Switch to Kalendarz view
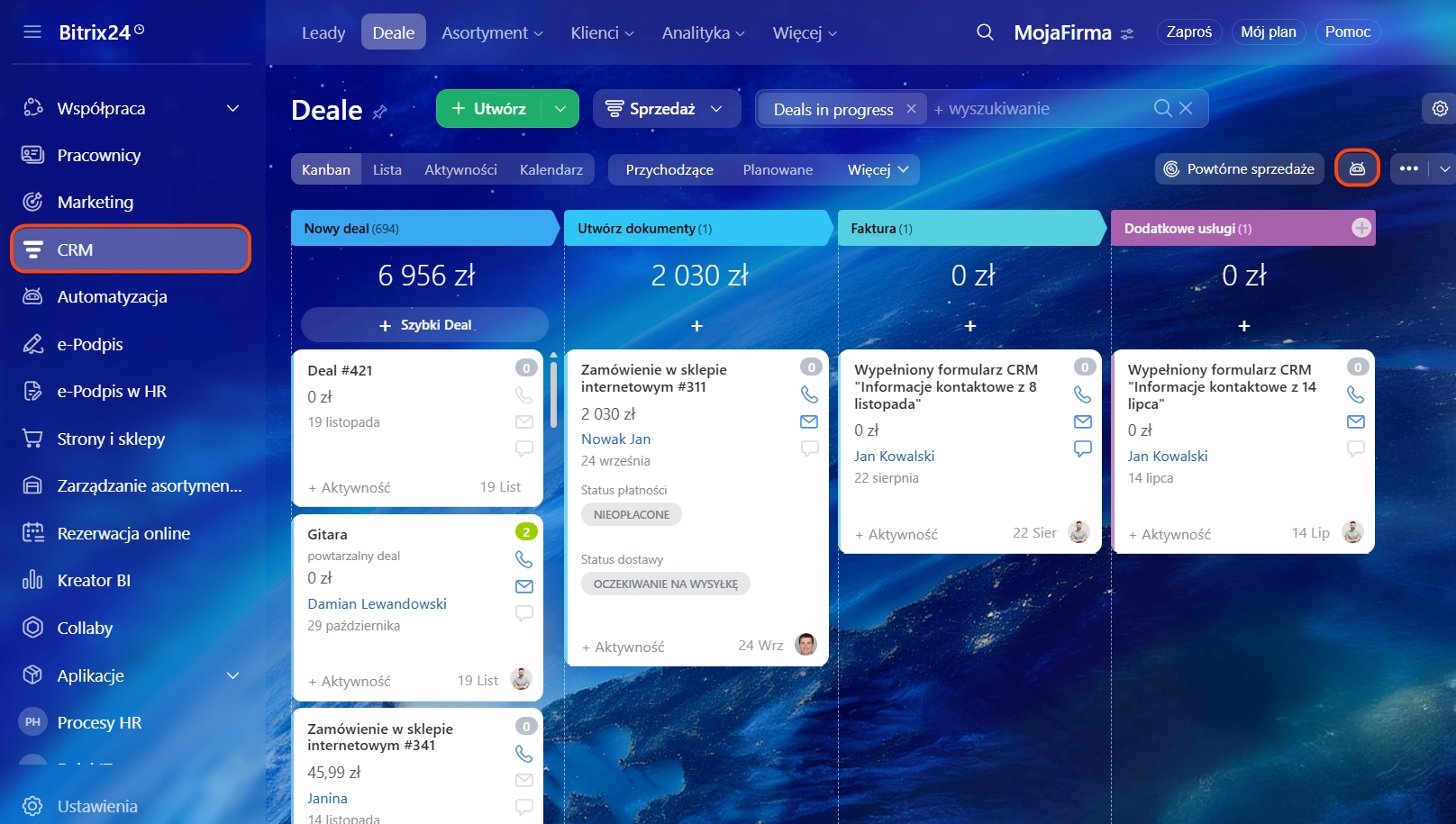Viewport: 1456px width, 824px height. (551, 169)
